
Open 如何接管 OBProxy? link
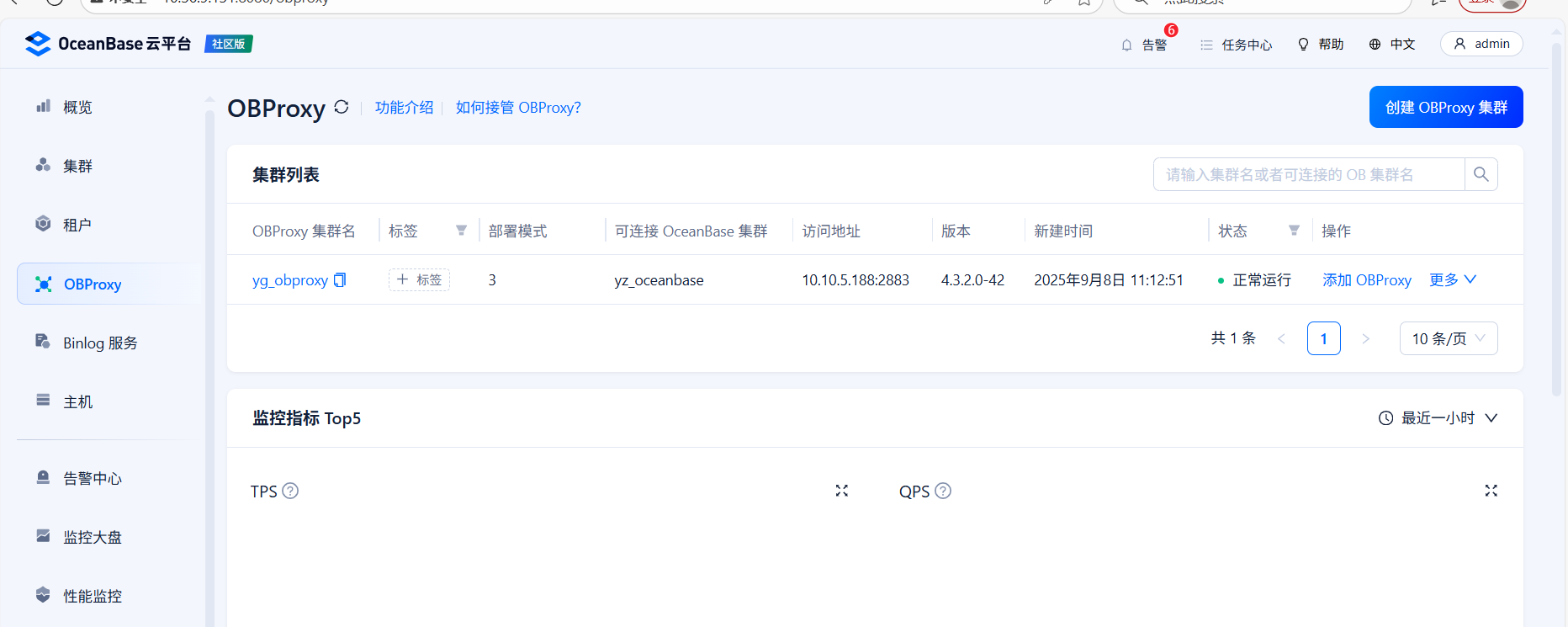point(518,108)
